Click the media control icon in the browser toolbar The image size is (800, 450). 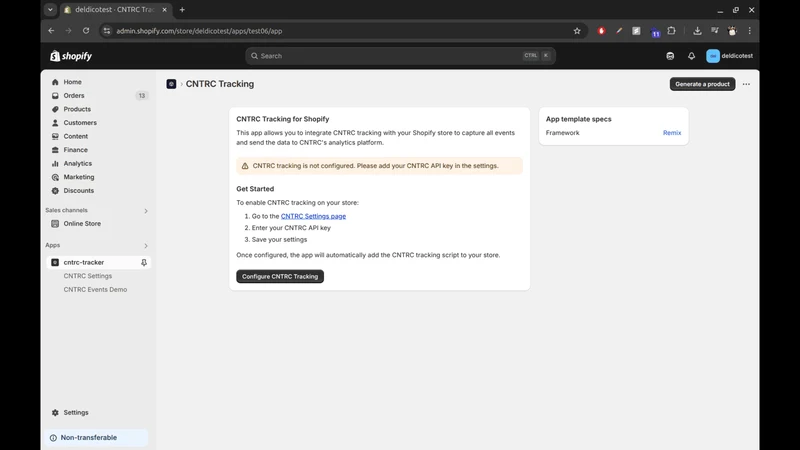click(x=715, y=31)
